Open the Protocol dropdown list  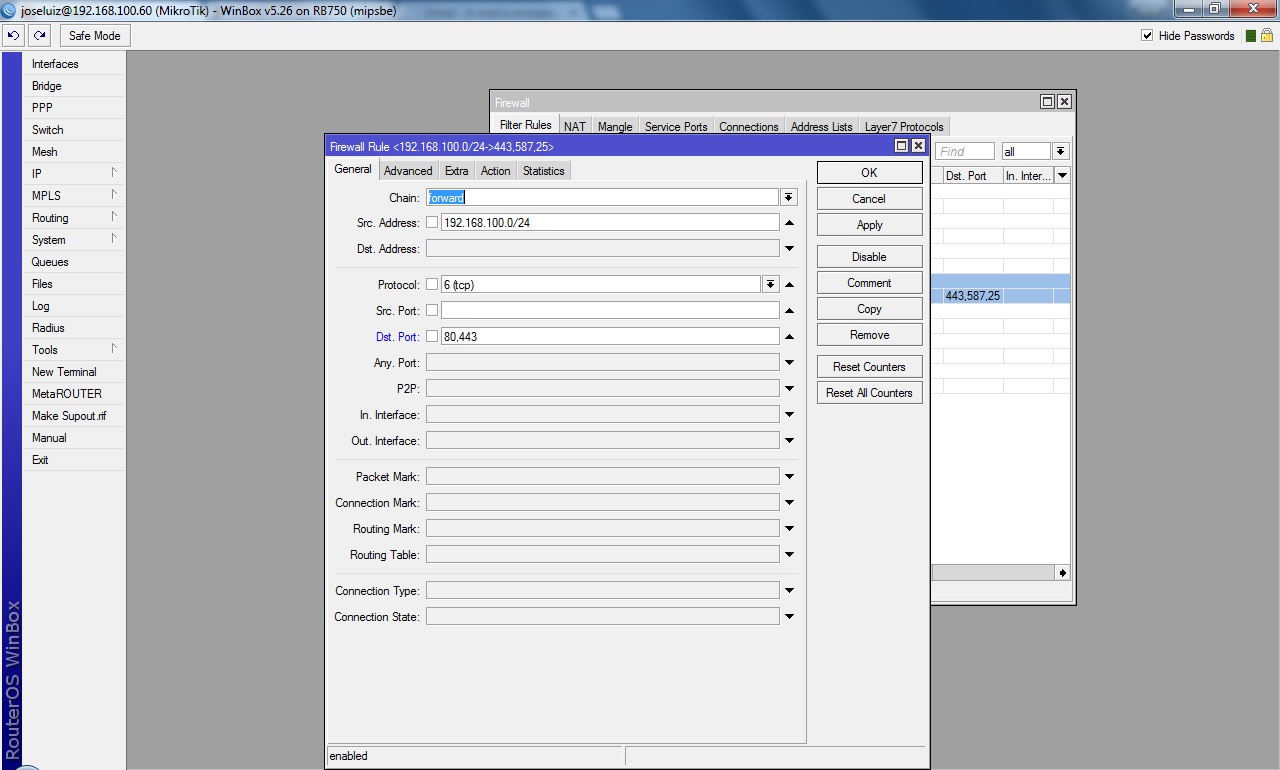click(x=770, y=285)
